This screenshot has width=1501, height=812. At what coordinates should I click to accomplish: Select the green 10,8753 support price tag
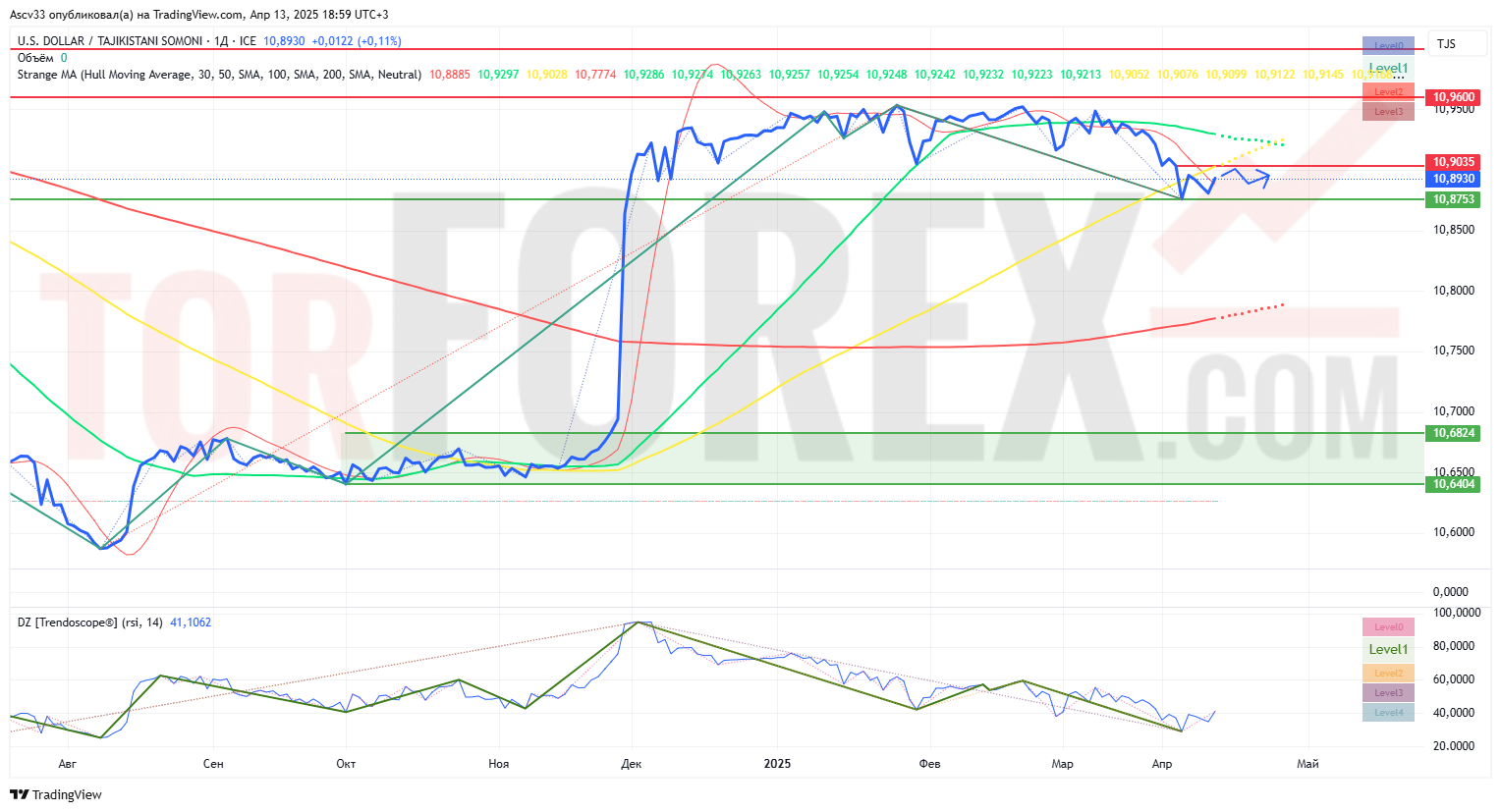(1453, 199)
